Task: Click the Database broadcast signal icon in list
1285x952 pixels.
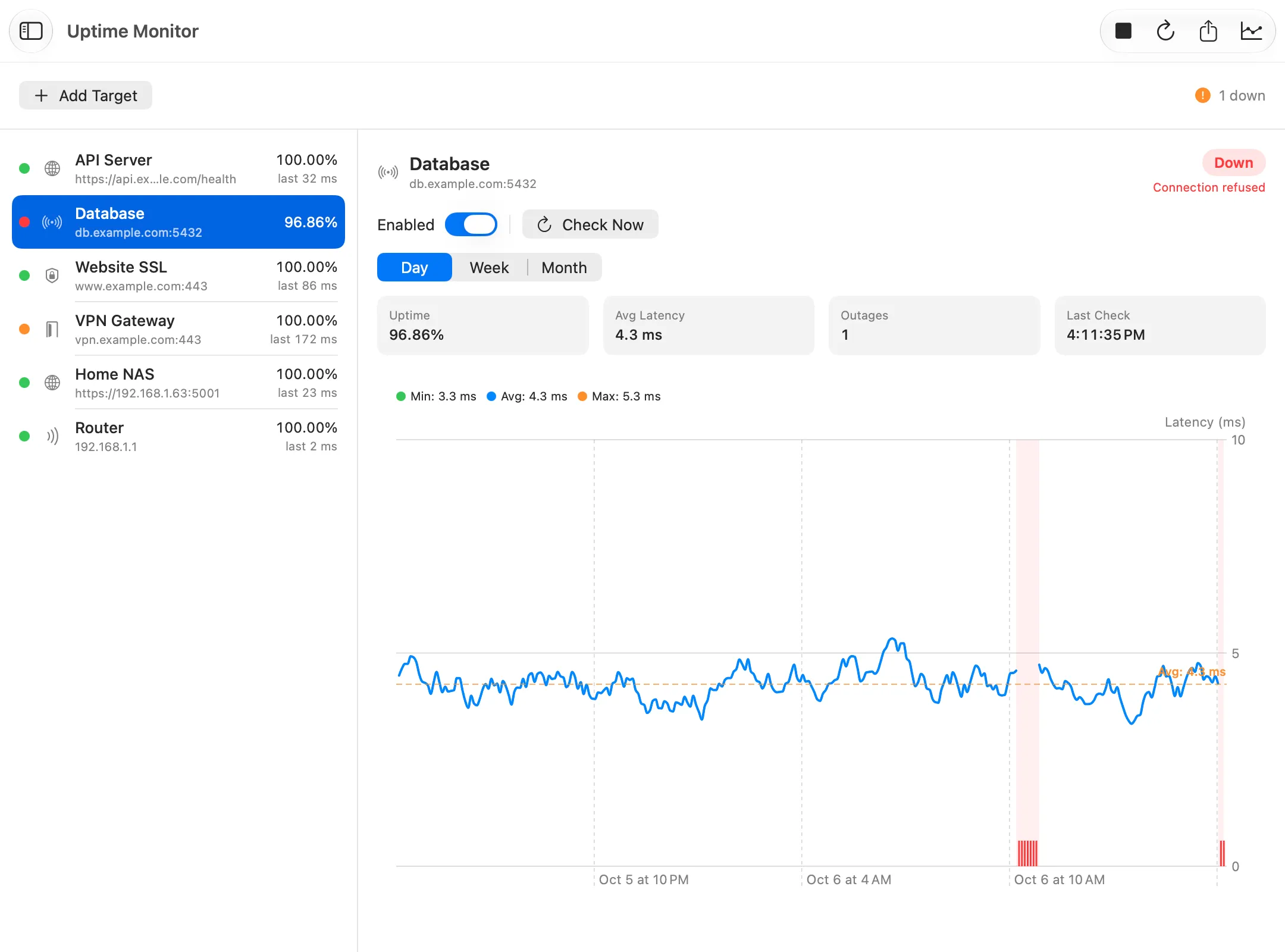Action: point(52,222)
